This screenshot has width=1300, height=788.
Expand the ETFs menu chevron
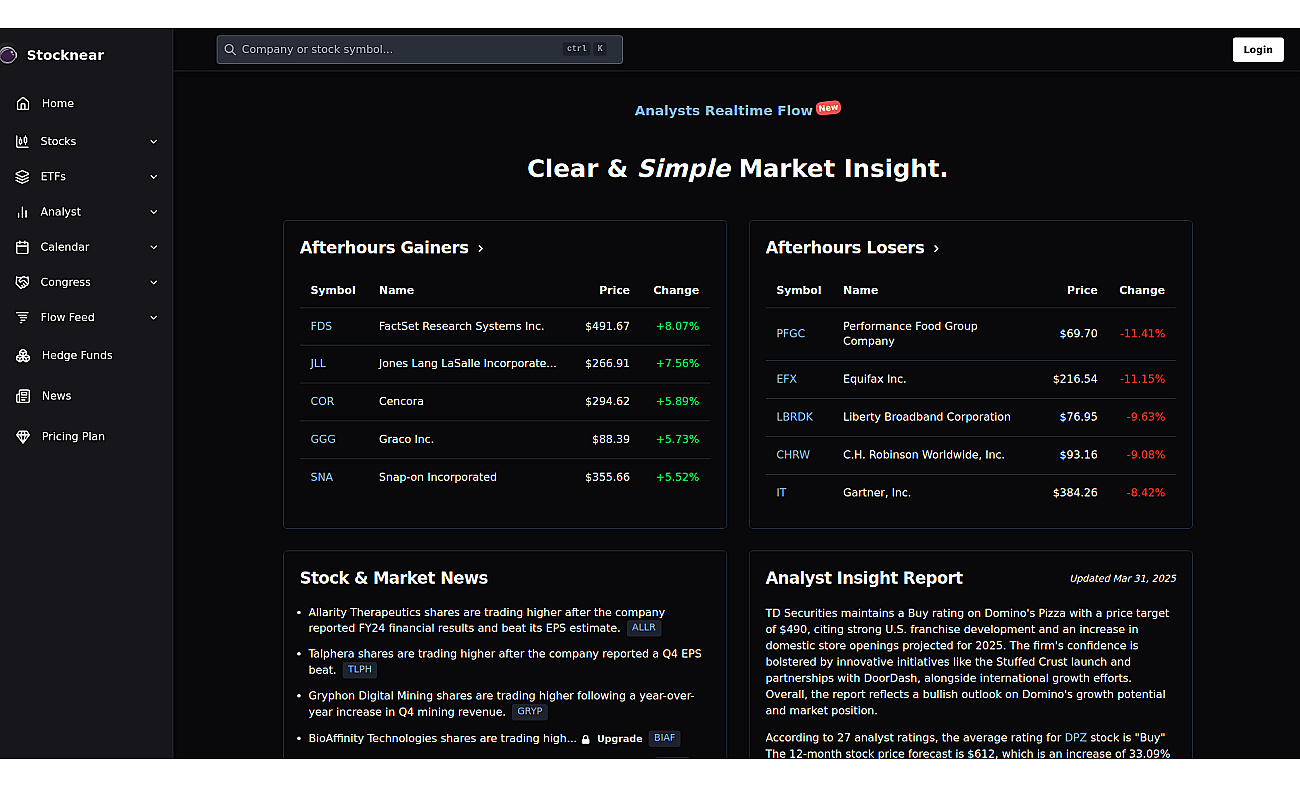coord(154,177)
